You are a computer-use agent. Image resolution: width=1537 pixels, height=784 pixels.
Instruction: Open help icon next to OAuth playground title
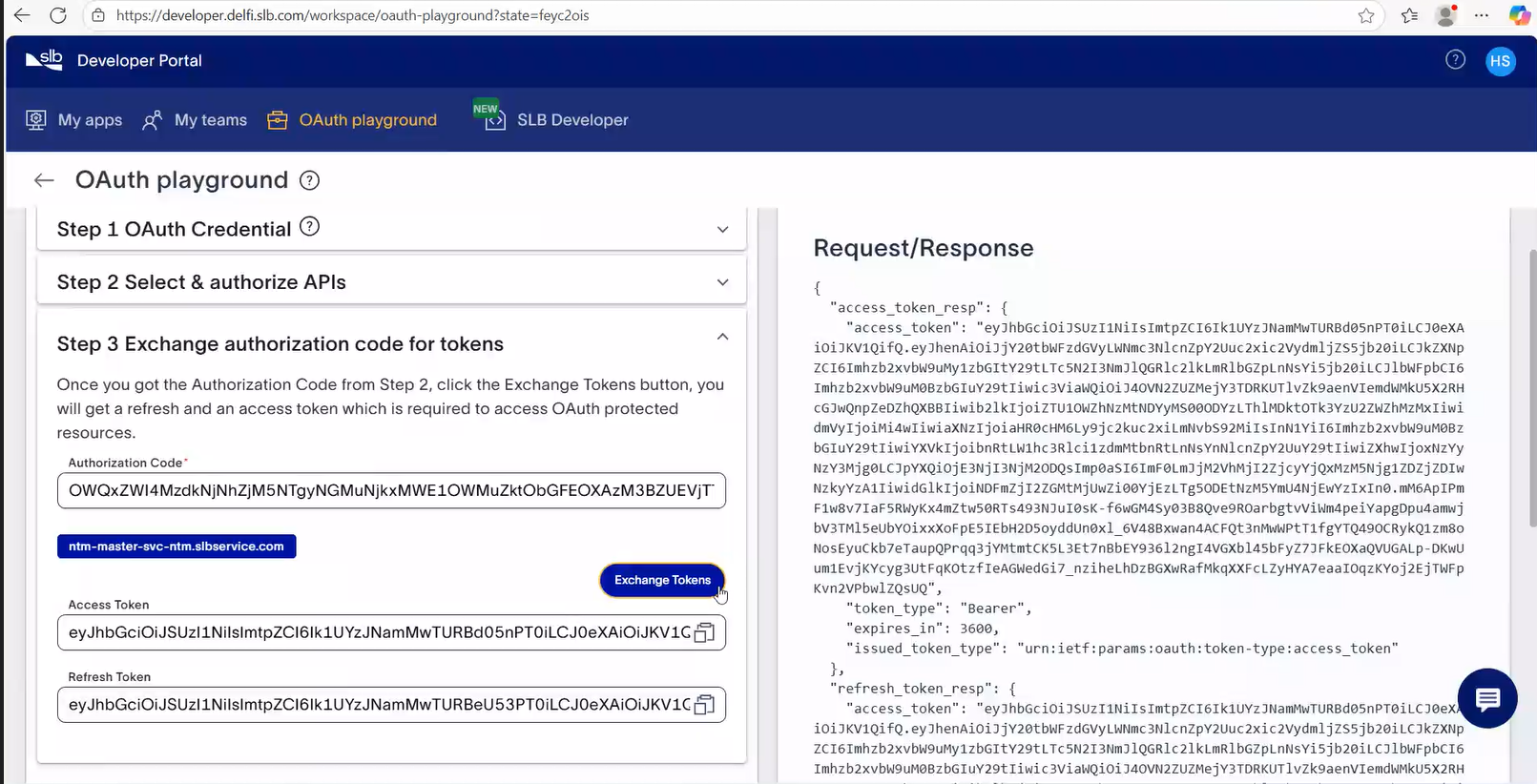(310, 180)
